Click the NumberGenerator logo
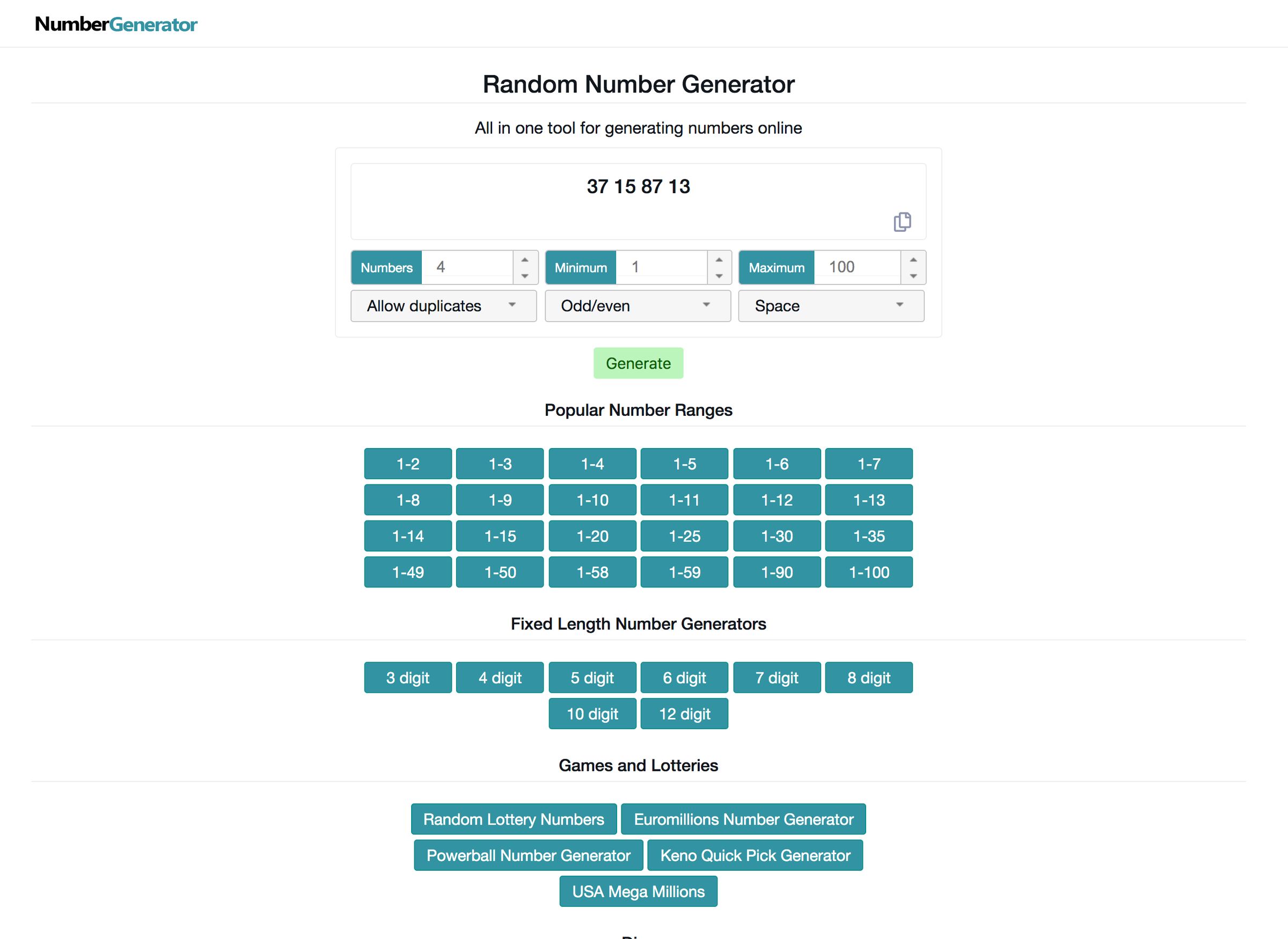Image resolution: width=1288 pixels, height=939 pixels. coord(116,24)
